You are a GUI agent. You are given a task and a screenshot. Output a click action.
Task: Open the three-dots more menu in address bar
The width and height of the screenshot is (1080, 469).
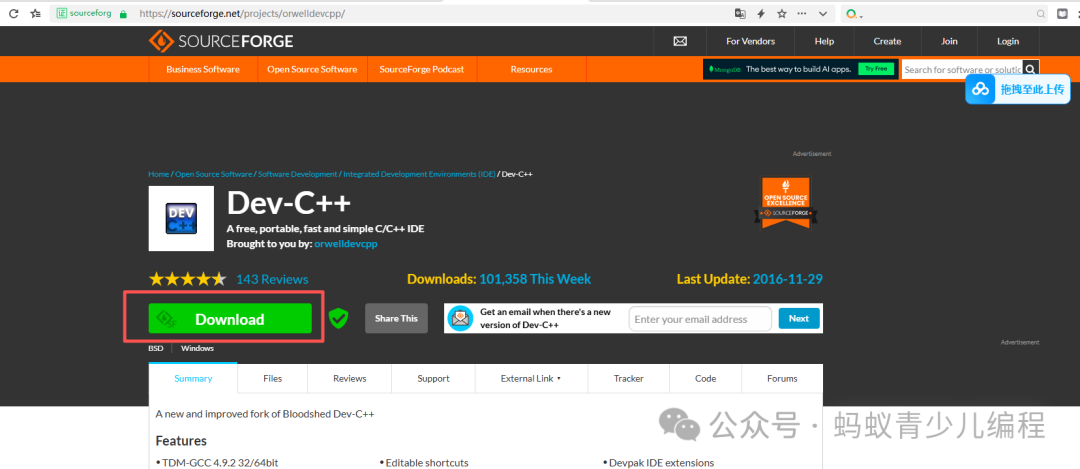point(802,13)
